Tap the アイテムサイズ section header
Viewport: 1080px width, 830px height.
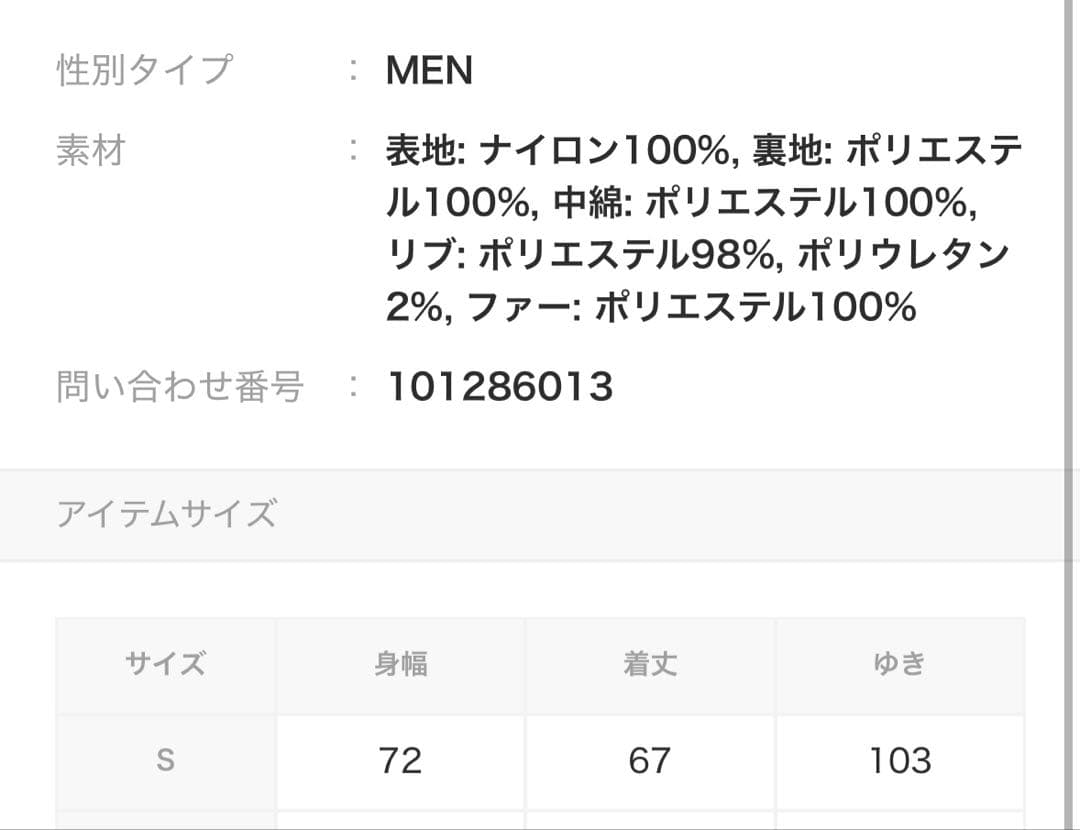point(166,514)
